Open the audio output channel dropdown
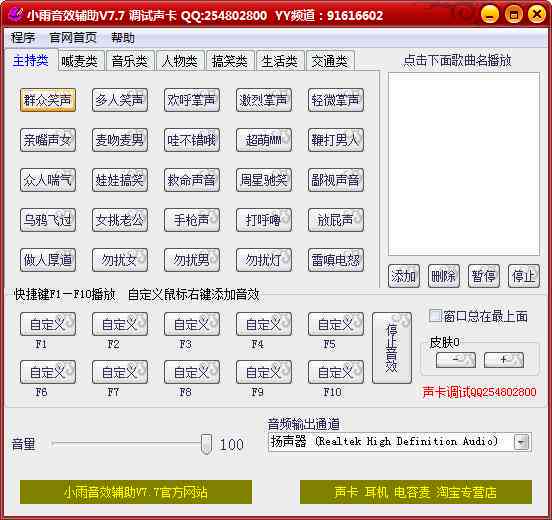The width and height of the screenshot is (552, 520). (x=522, y=442)
